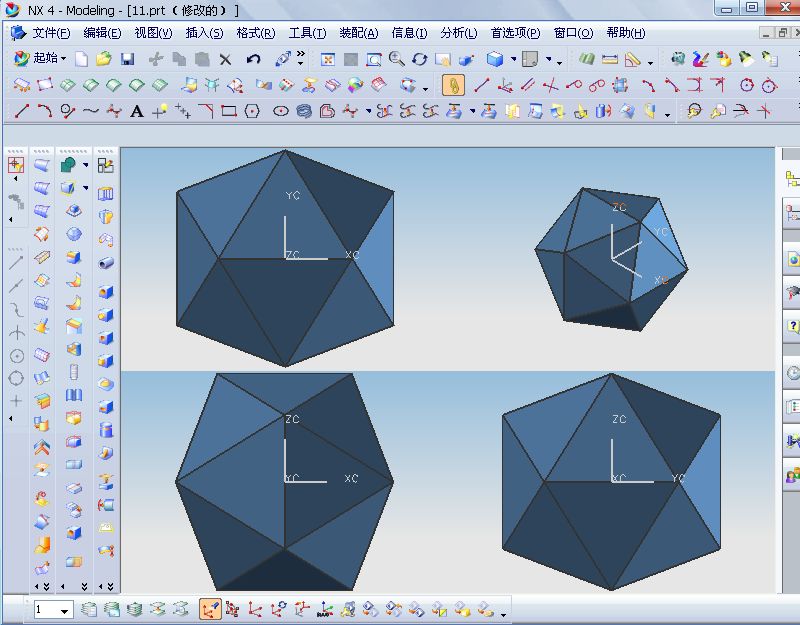The width and height of the screenshot is (800, 625).
Task: Expand the first left toolbar overflow chevron
Action: (46, 587)
